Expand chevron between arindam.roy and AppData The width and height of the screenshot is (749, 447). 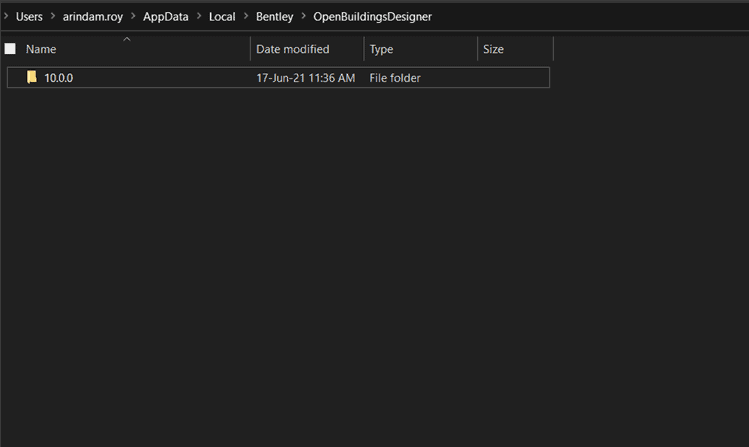pyautogui.click(x=133, y=17)
